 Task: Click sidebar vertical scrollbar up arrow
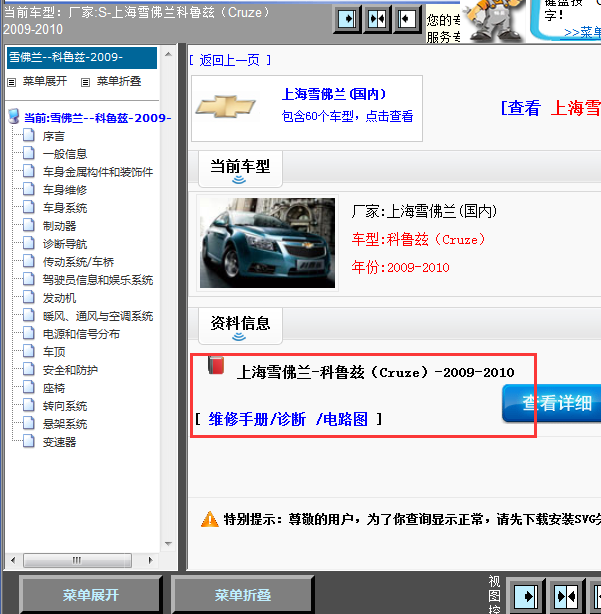coord(168,54)
